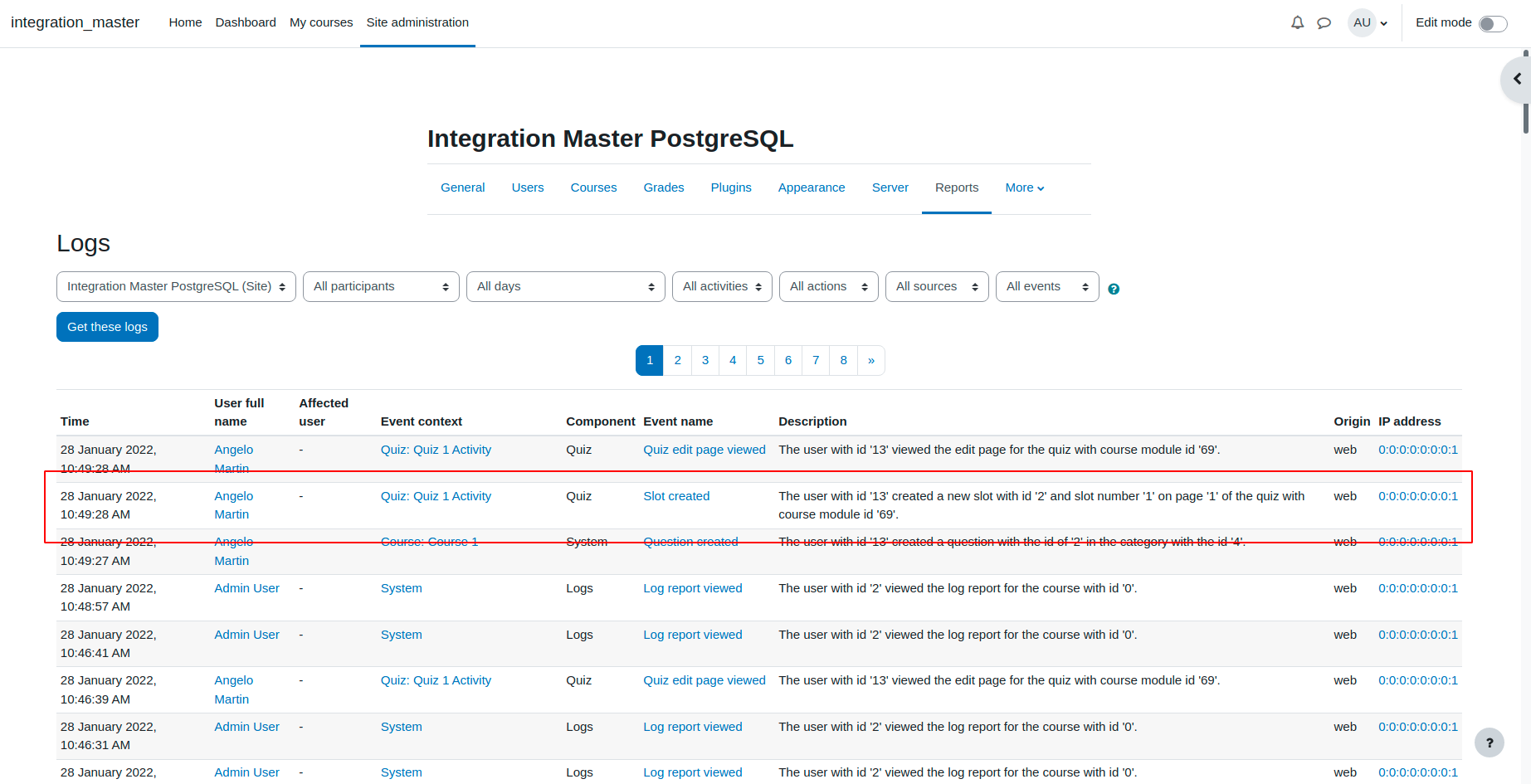This screenshot has width=1531, height=784.
Task: Open Log report viewed link at 10:48:57
Action: pyautogui.click(x=693, y=588)
